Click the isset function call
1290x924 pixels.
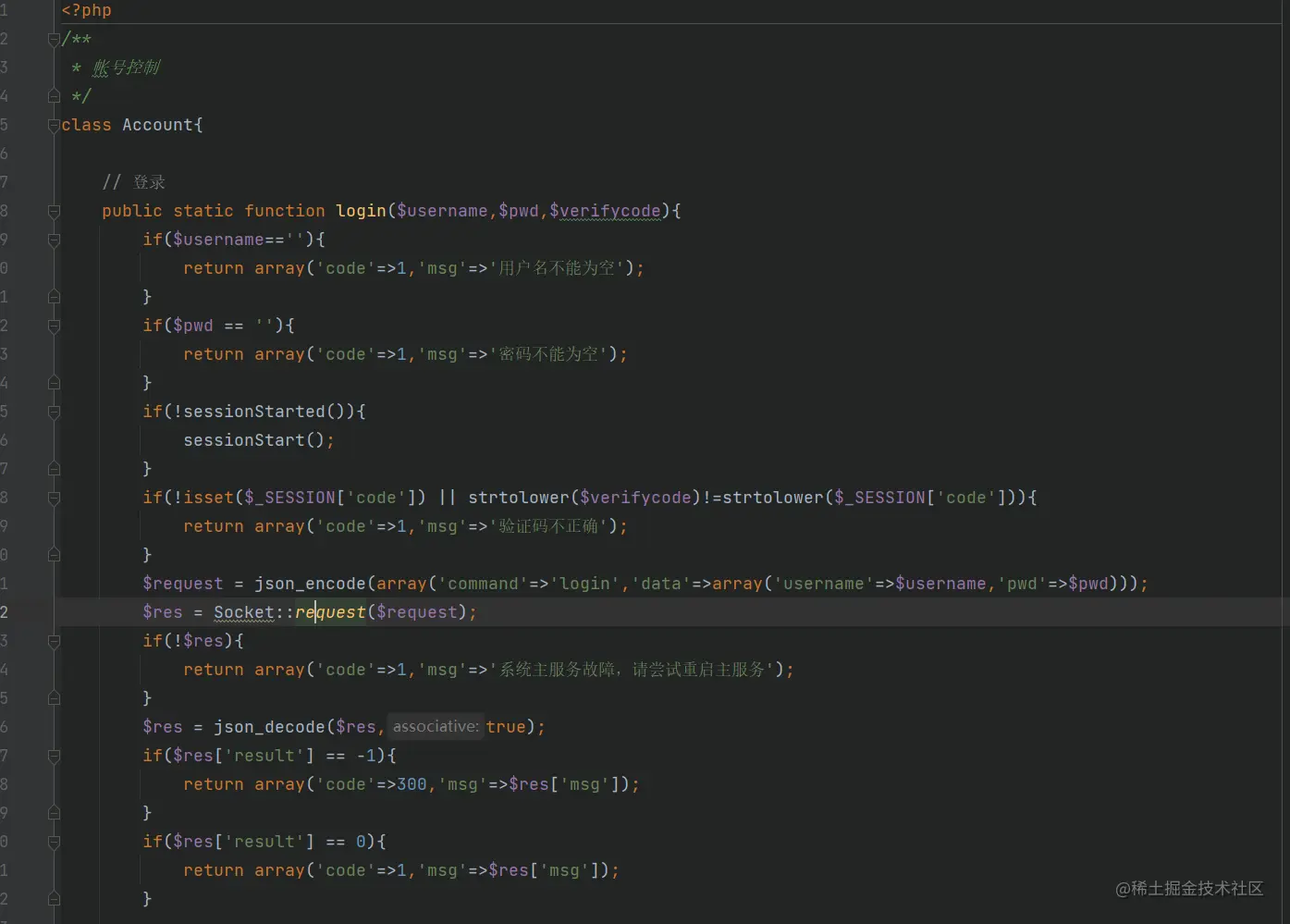pos(209,498)
